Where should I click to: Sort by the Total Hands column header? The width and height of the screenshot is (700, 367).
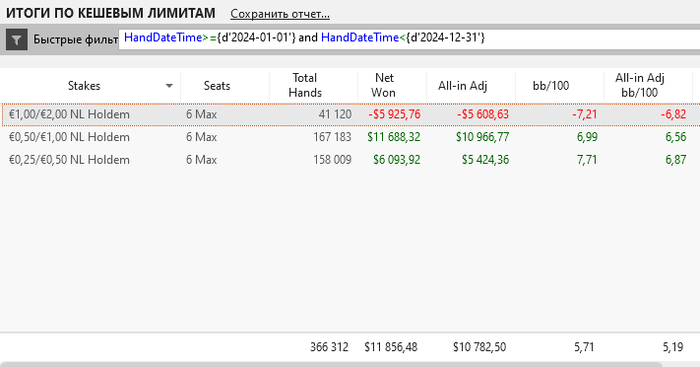pos(305,85)
